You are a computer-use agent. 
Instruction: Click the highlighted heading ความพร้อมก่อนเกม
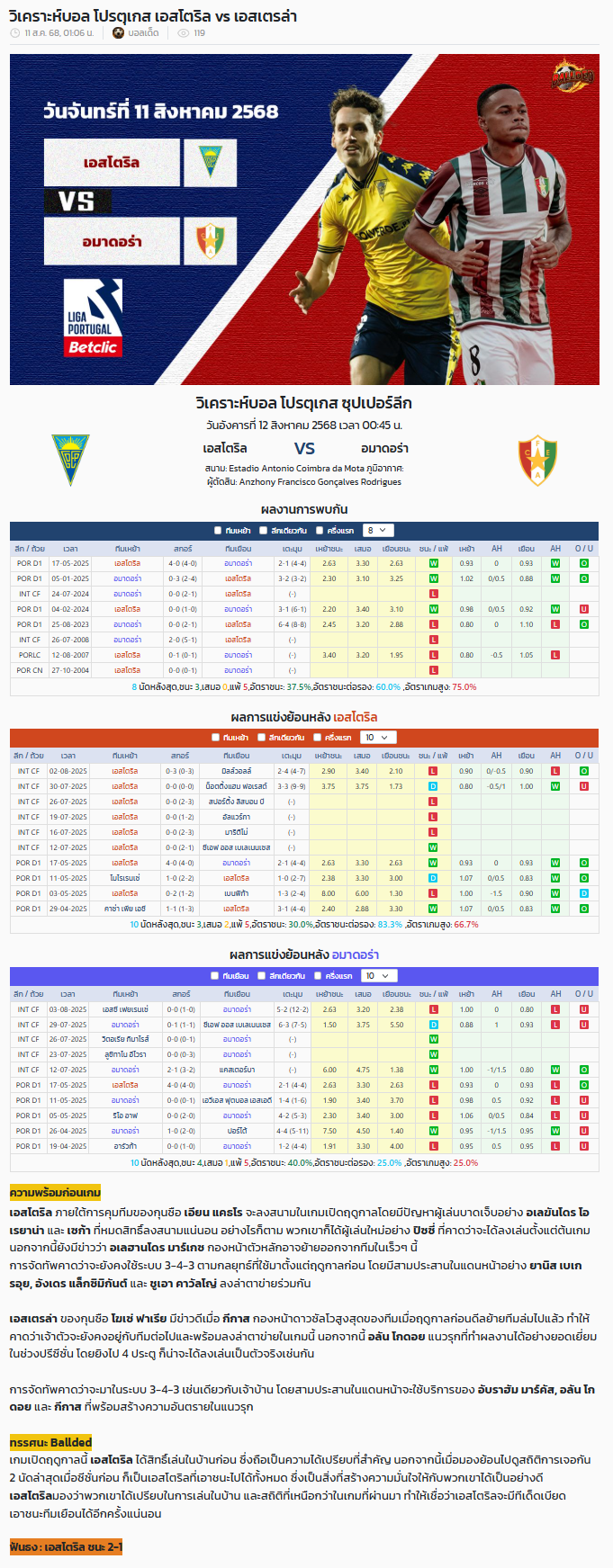55,1192
